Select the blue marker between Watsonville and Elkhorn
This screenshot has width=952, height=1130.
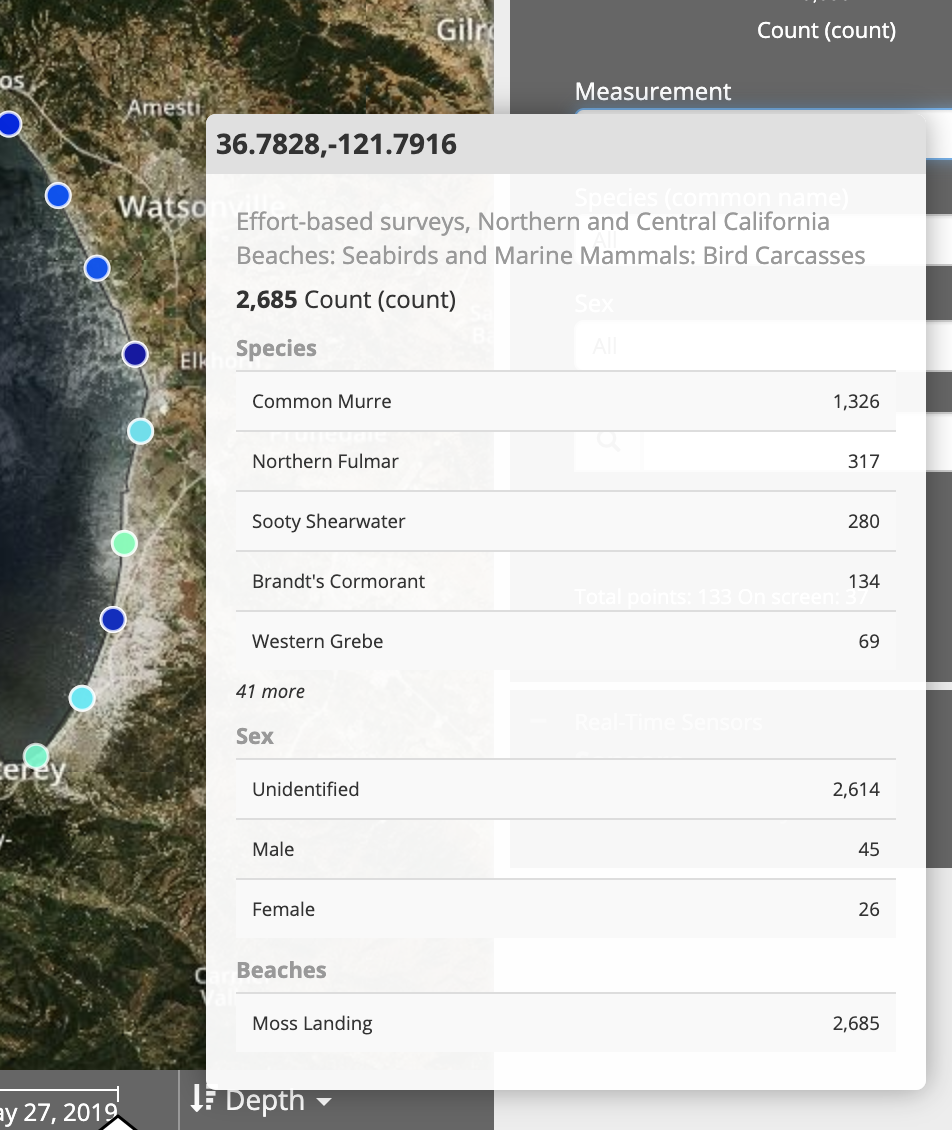click(x=97, y=268)
